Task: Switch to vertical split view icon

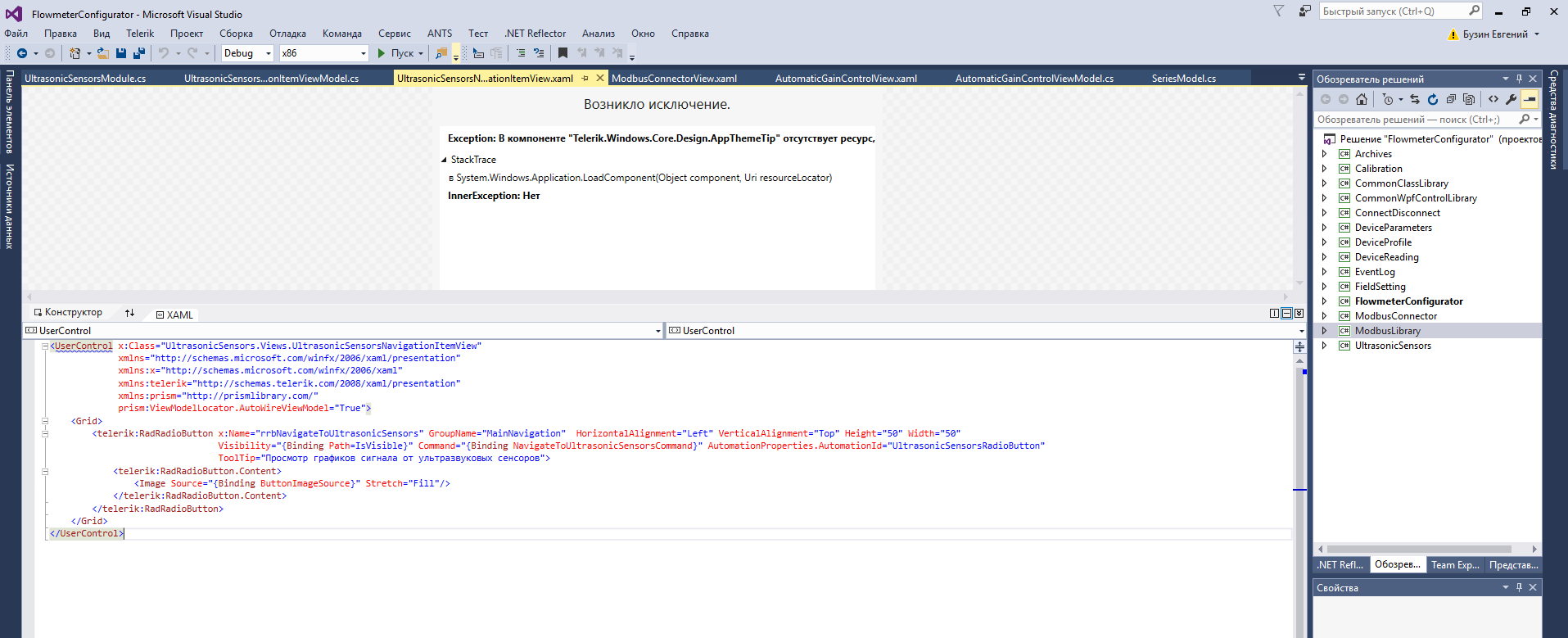Action: (x=1274, y=313)
